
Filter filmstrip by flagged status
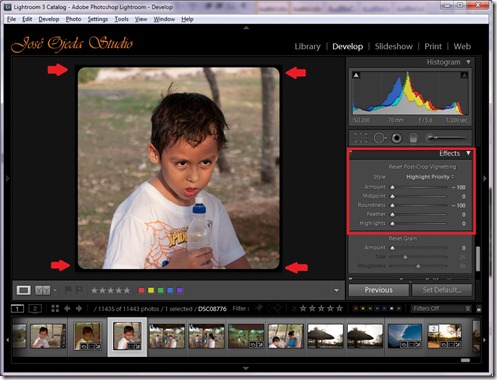pos(259,308)
